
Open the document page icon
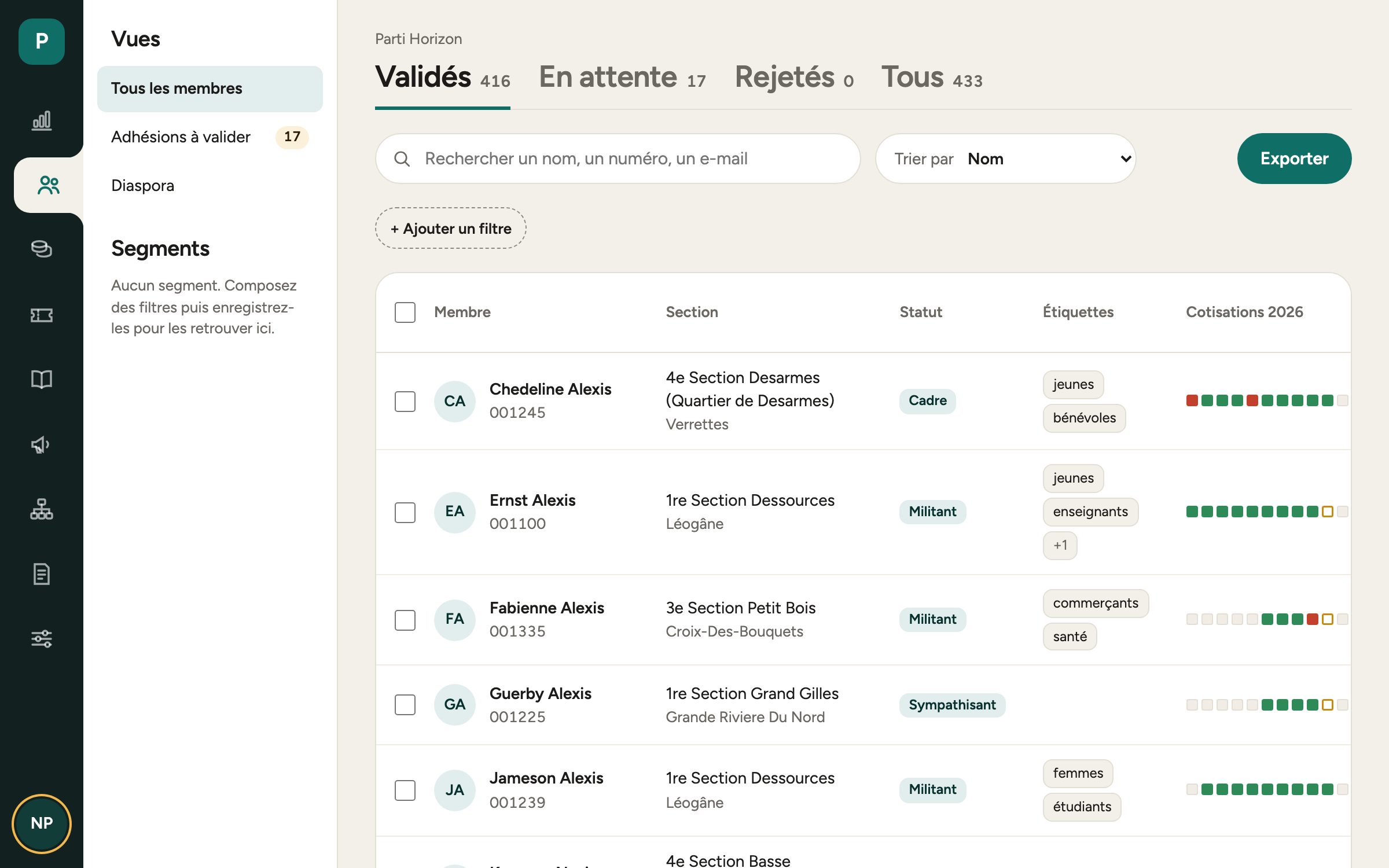42,574
